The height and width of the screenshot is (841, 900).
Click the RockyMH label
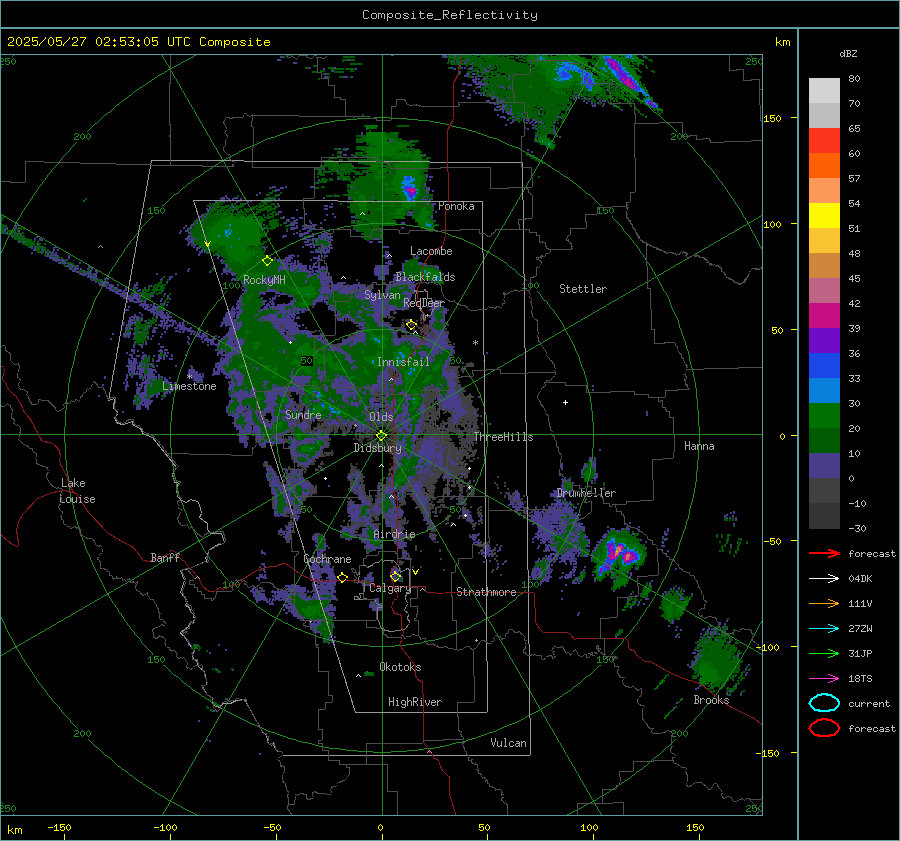(x=264, y=280)
